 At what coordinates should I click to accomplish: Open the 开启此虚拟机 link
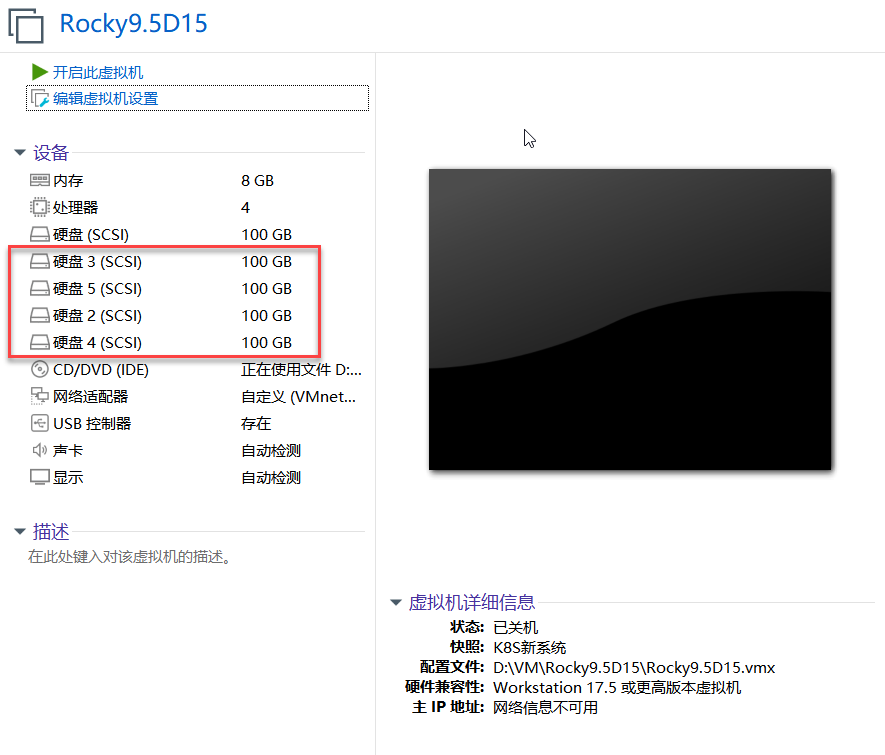coord(98,72)
